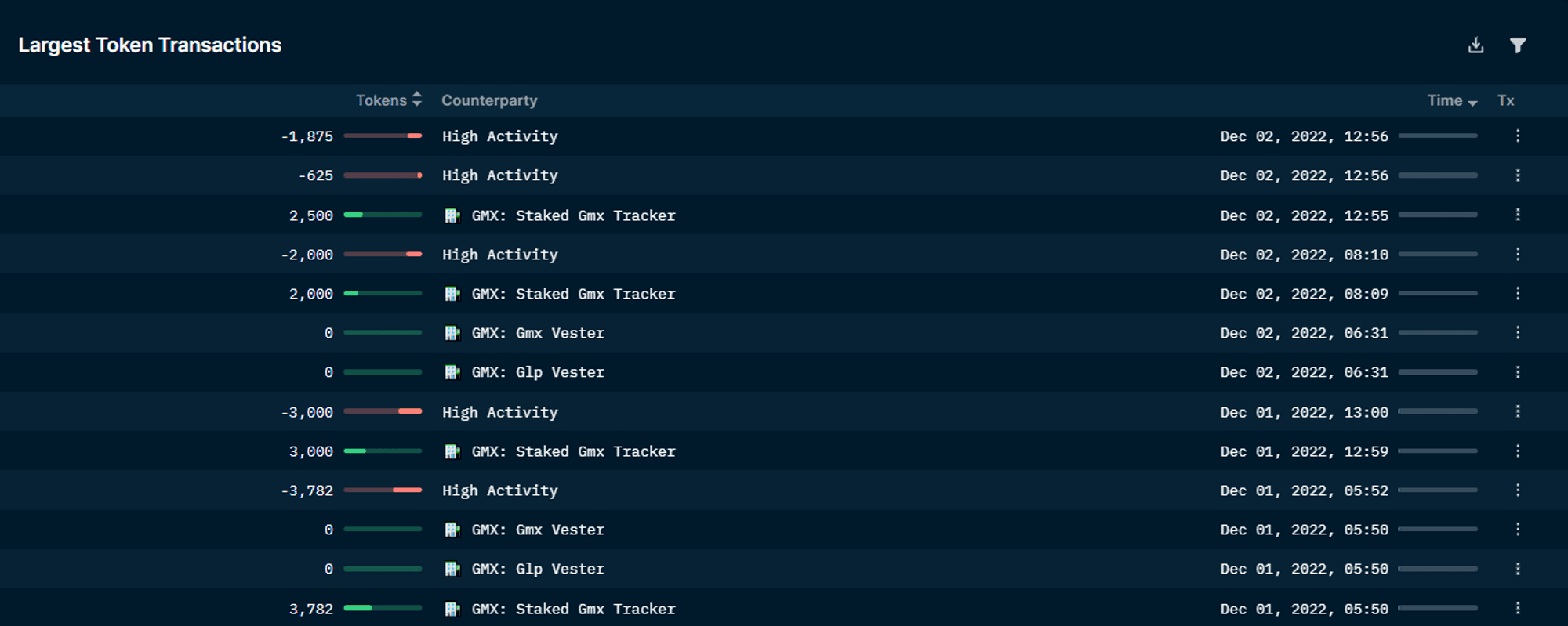Click green token bar for 2,500
Image resolution: width=1568 pixels, height=626 pixels.
click(x=383, y=215)
